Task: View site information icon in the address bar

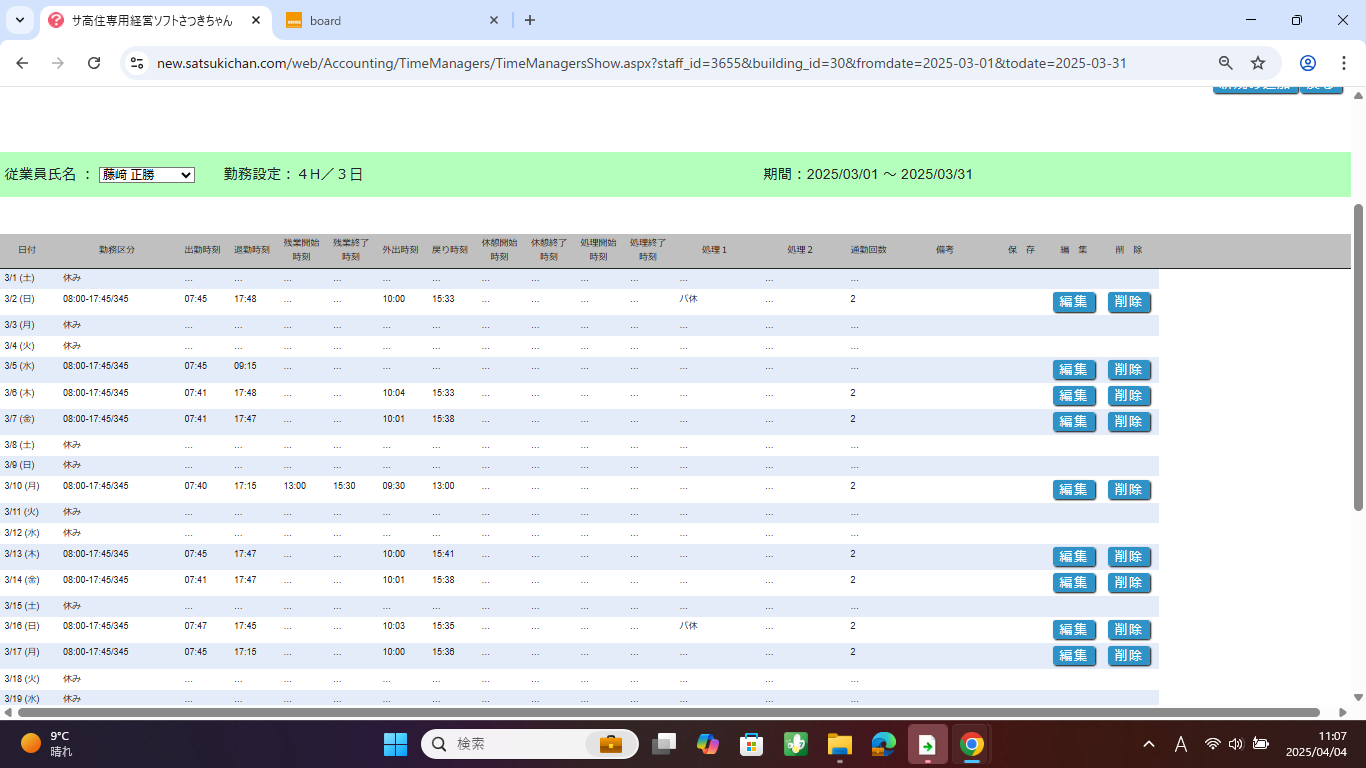Action: click(137, 63)
